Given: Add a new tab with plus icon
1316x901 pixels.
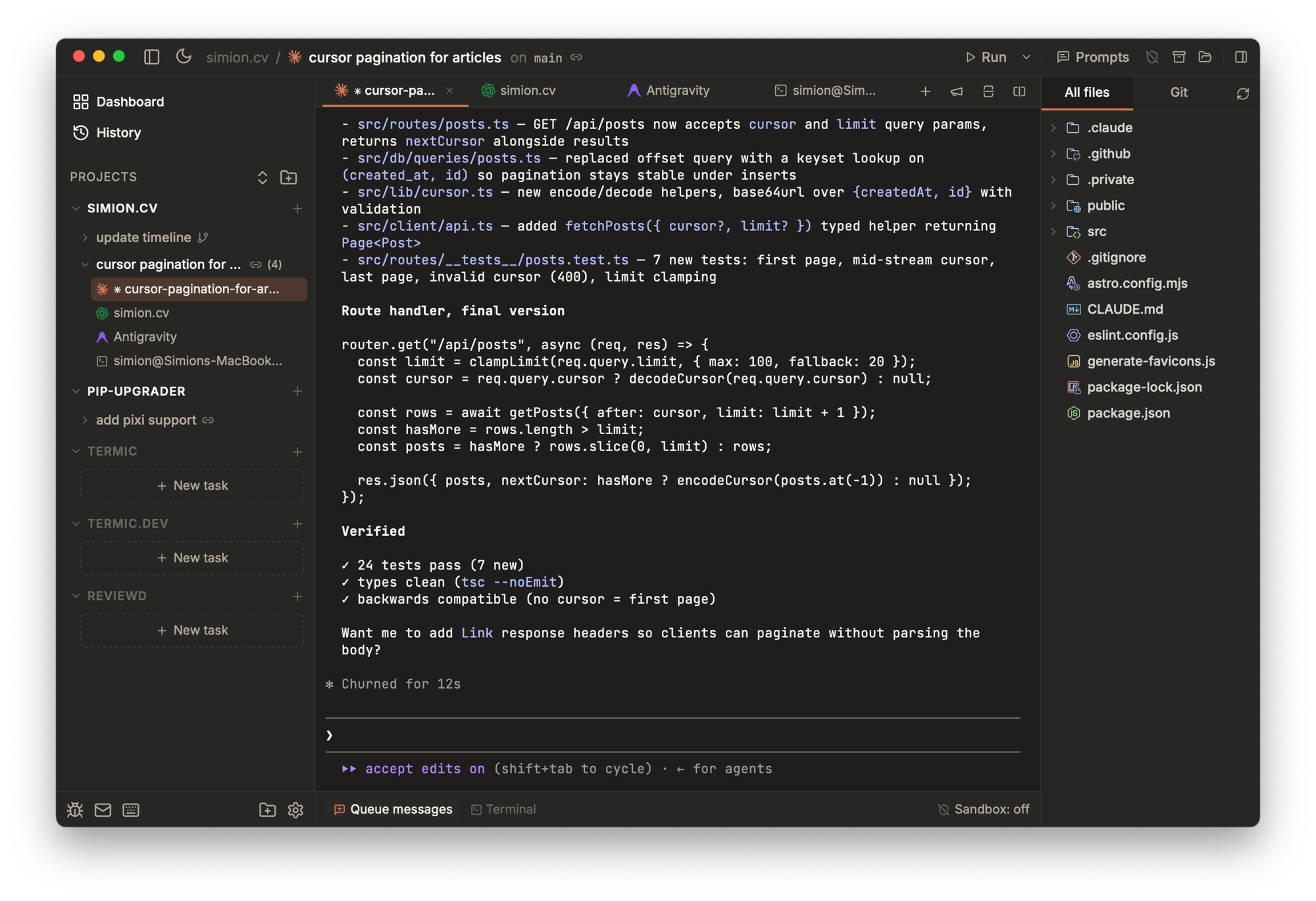Looking at the screenshot, I should [x=925, y=91].
